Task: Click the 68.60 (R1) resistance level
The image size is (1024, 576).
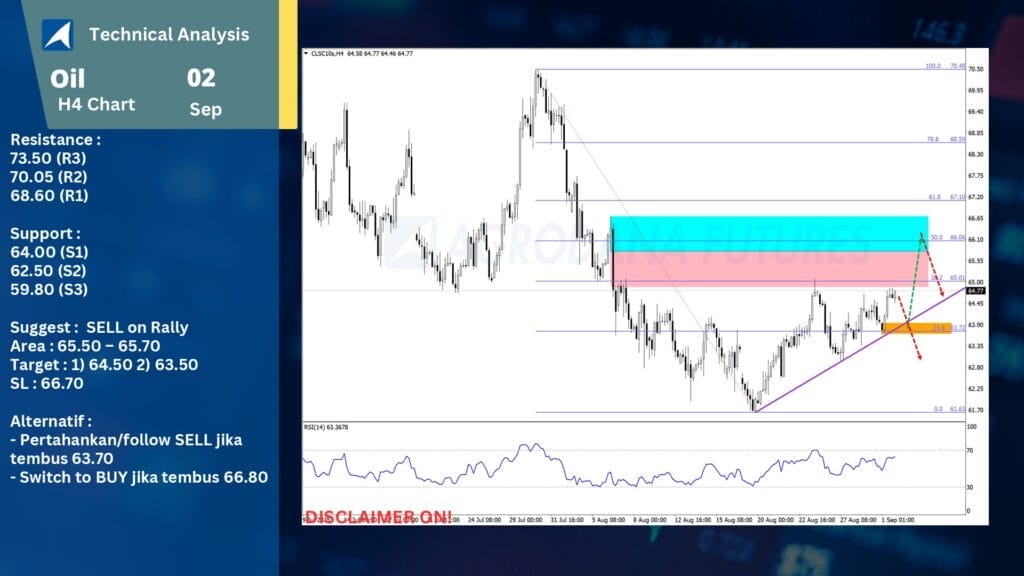Action: [49, 196]
